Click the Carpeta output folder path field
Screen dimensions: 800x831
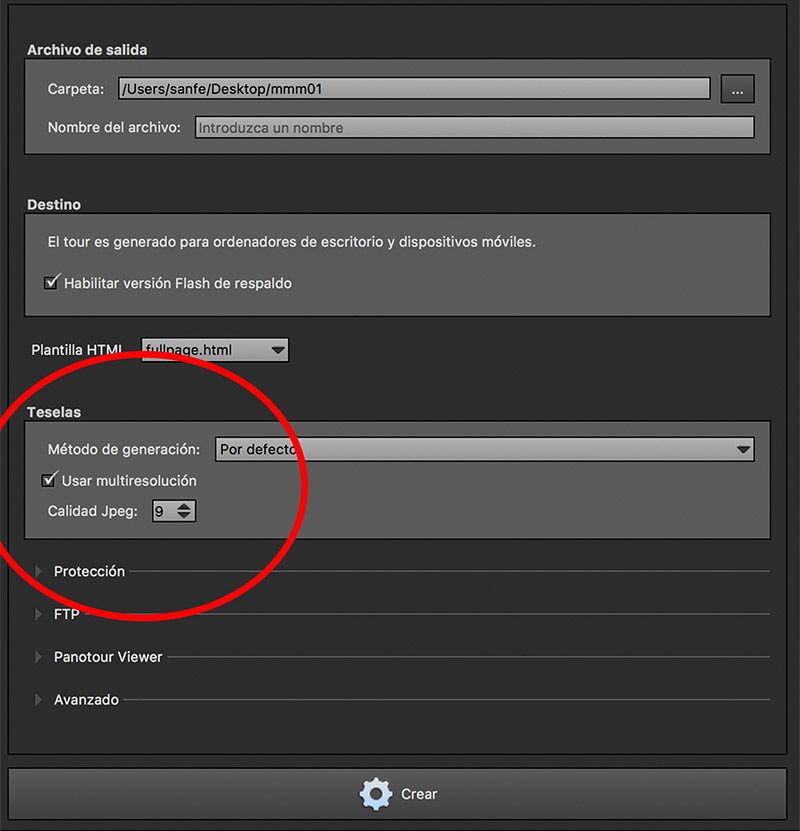[x=413, y=89]
